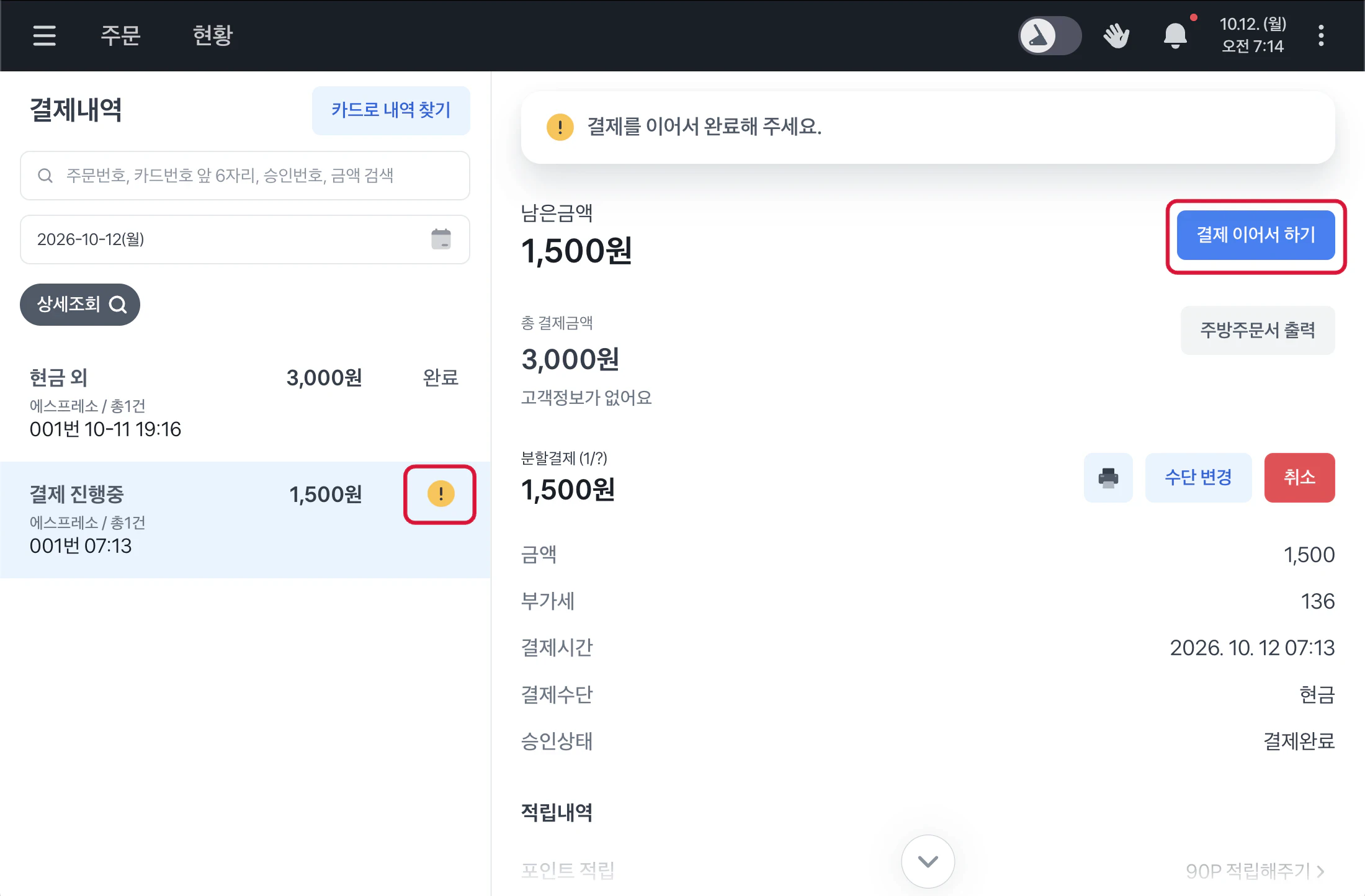Open the 2026-10-12(월) date field

pos(245,240)
